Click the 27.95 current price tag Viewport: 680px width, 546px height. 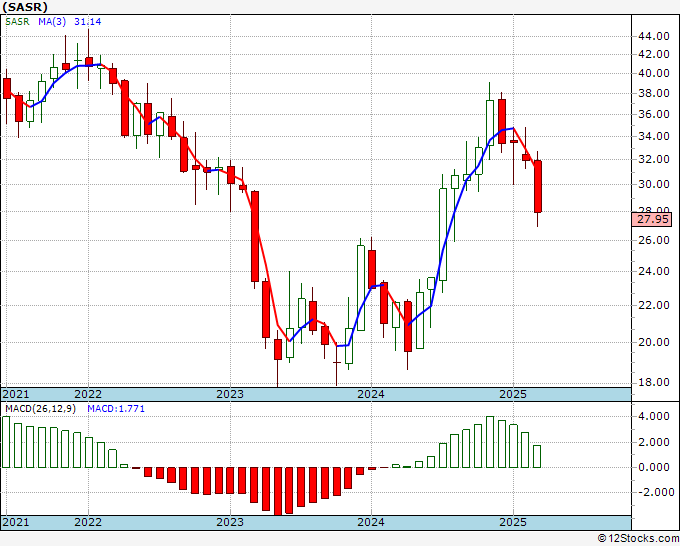pyautogui.click(x=653, y=219)
